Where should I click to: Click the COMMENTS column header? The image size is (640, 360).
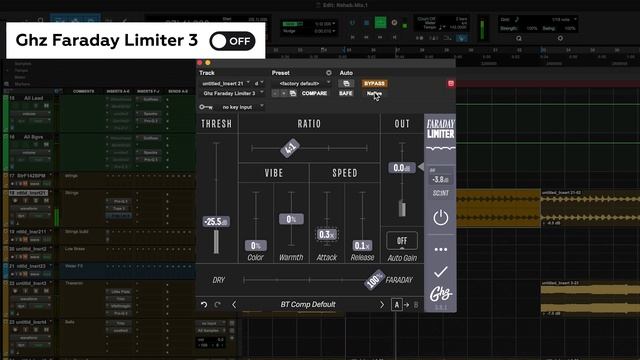click(84, 91)
